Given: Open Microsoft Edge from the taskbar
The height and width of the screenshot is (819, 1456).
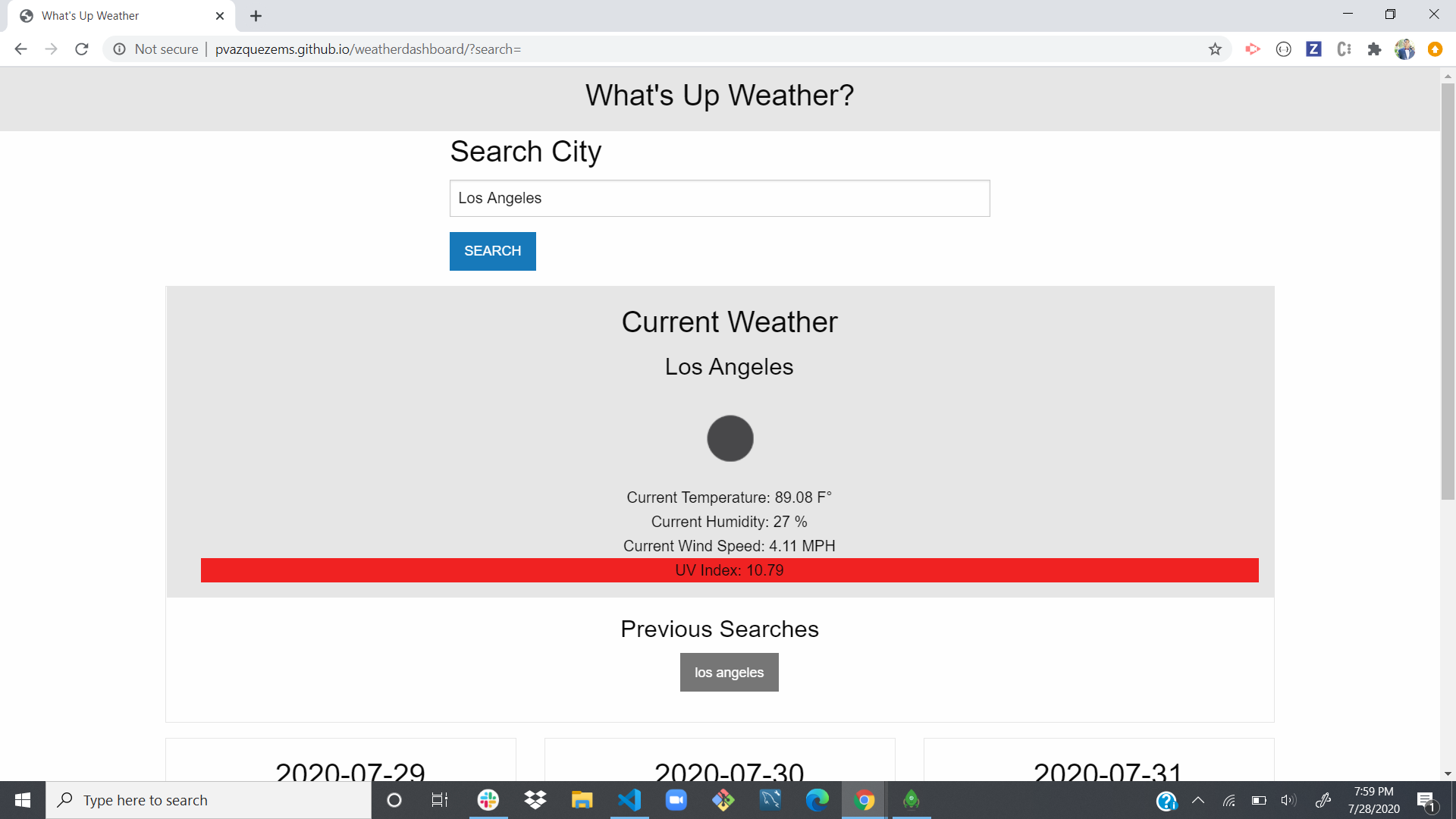Looking at the screenshot, I should pos(817,800).
